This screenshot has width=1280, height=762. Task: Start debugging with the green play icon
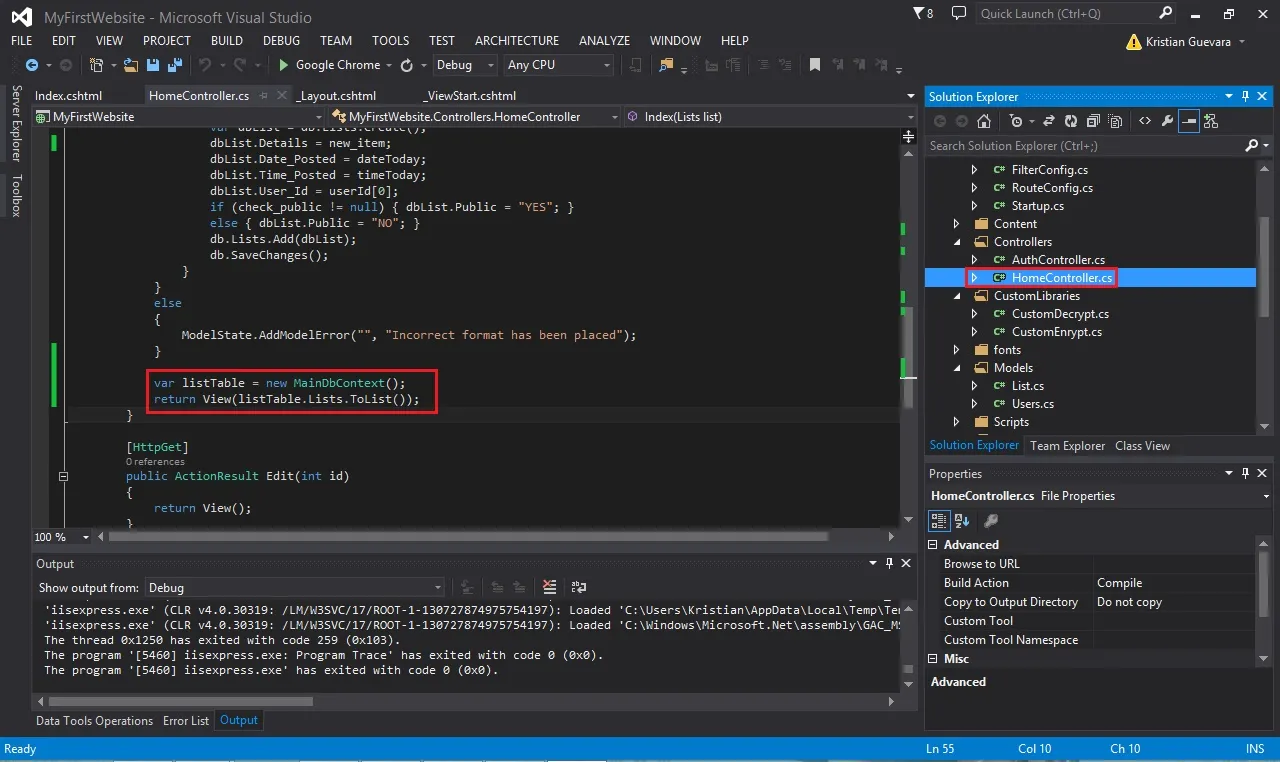pos(284,65)
